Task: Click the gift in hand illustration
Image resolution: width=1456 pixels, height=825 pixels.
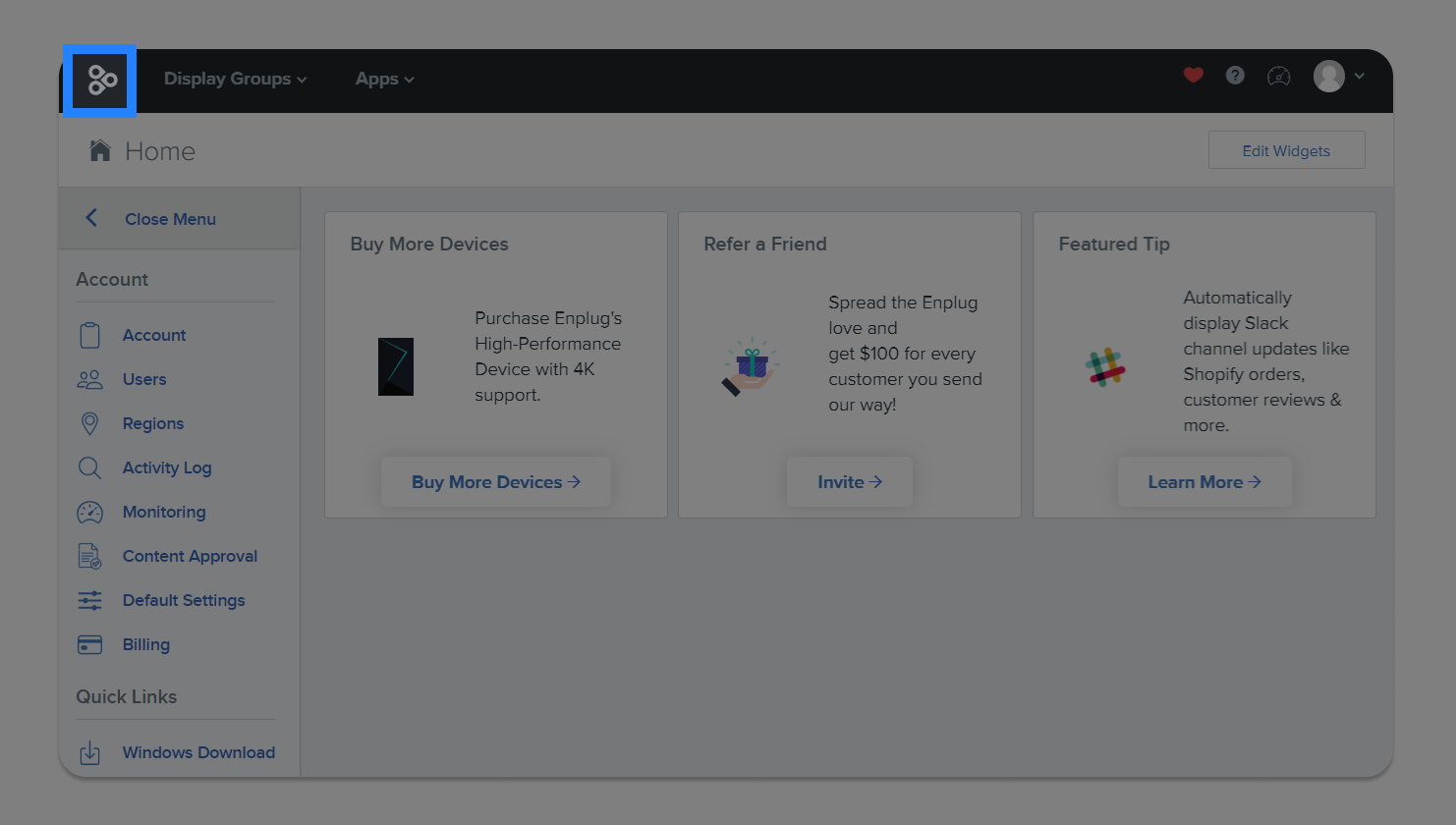Action: [752, 367]
